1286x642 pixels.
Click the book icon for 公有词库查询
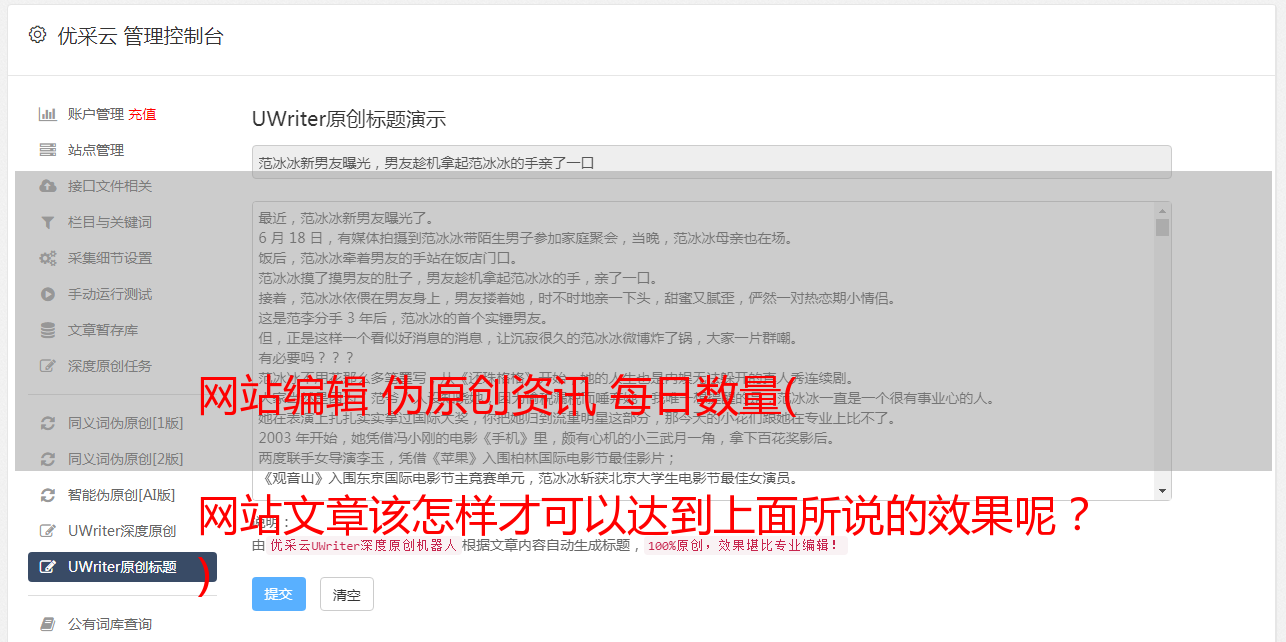point(47,624)
